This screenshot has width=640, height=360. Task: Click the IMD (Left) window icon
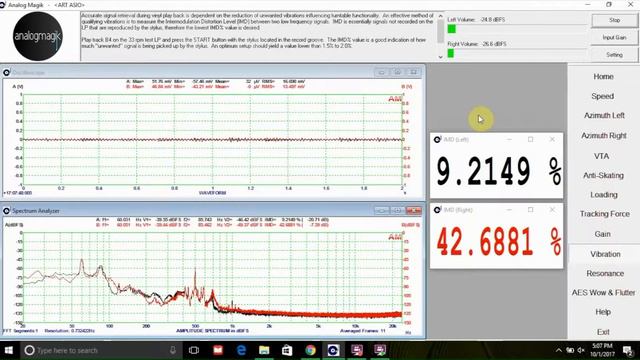pos(437,139)
